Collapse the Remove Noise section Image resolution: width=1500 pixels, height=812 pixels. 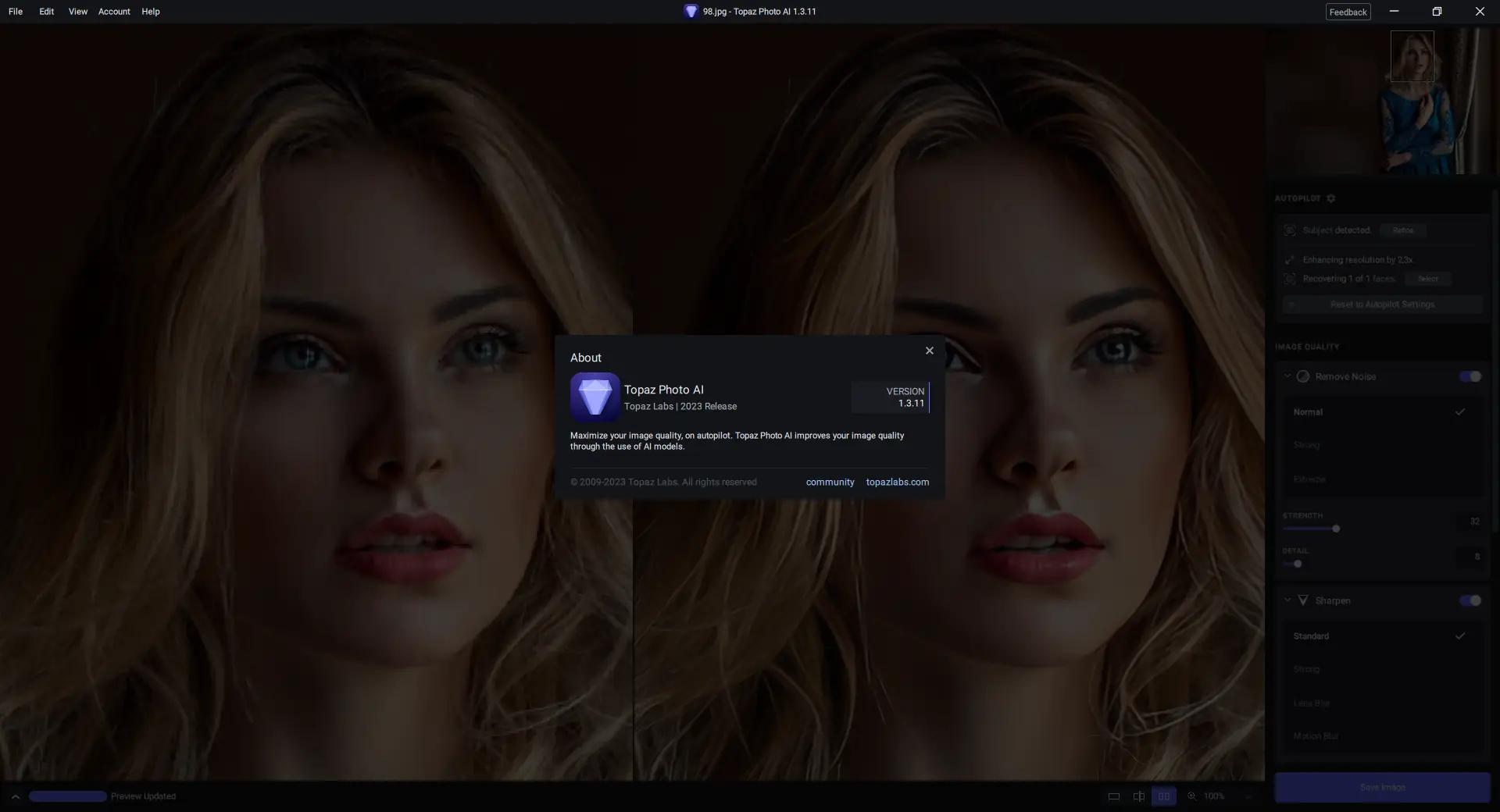click(x=1287, y=376)
